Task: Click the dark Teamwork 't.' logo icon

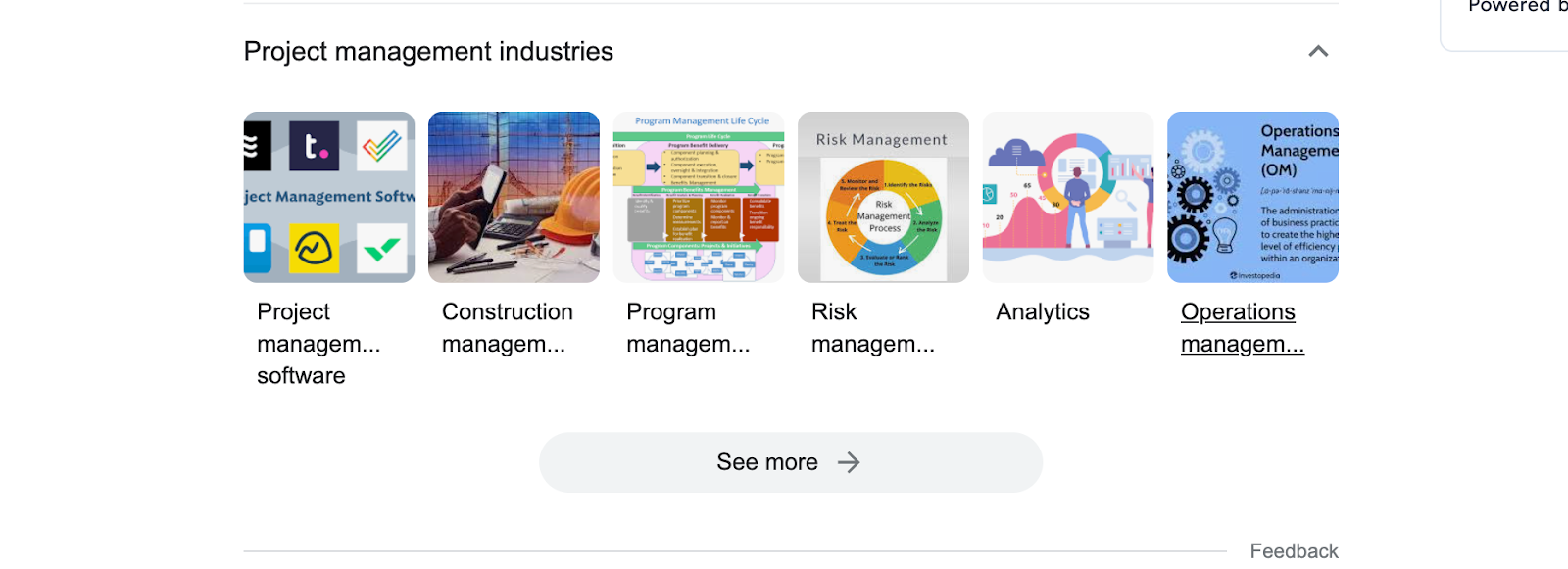Action: pyautogui.click(x=314, y=146)
